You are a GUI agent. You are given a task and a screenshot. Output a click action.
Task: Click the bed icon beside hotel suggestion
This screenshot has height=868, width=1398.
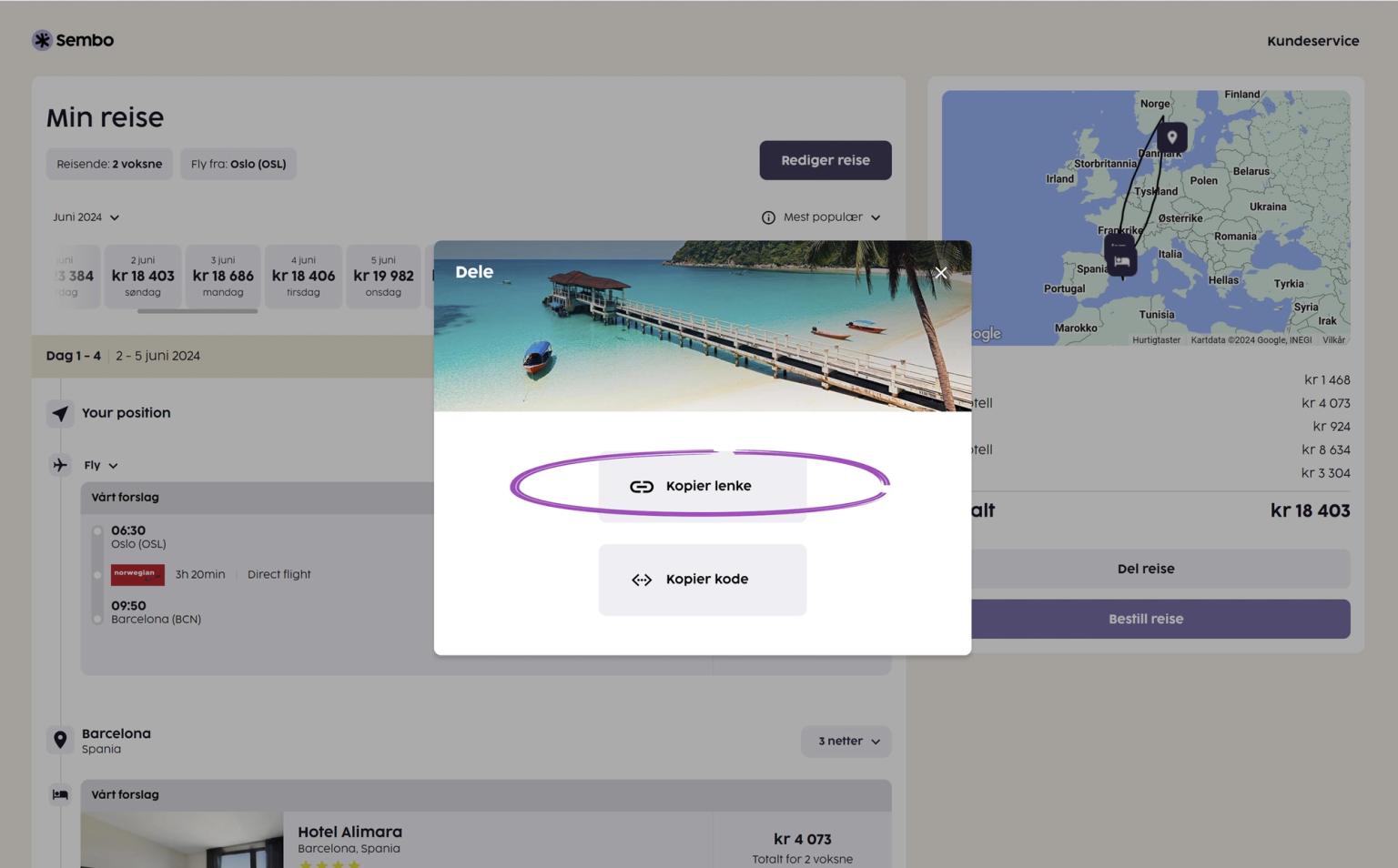point(60,794)
